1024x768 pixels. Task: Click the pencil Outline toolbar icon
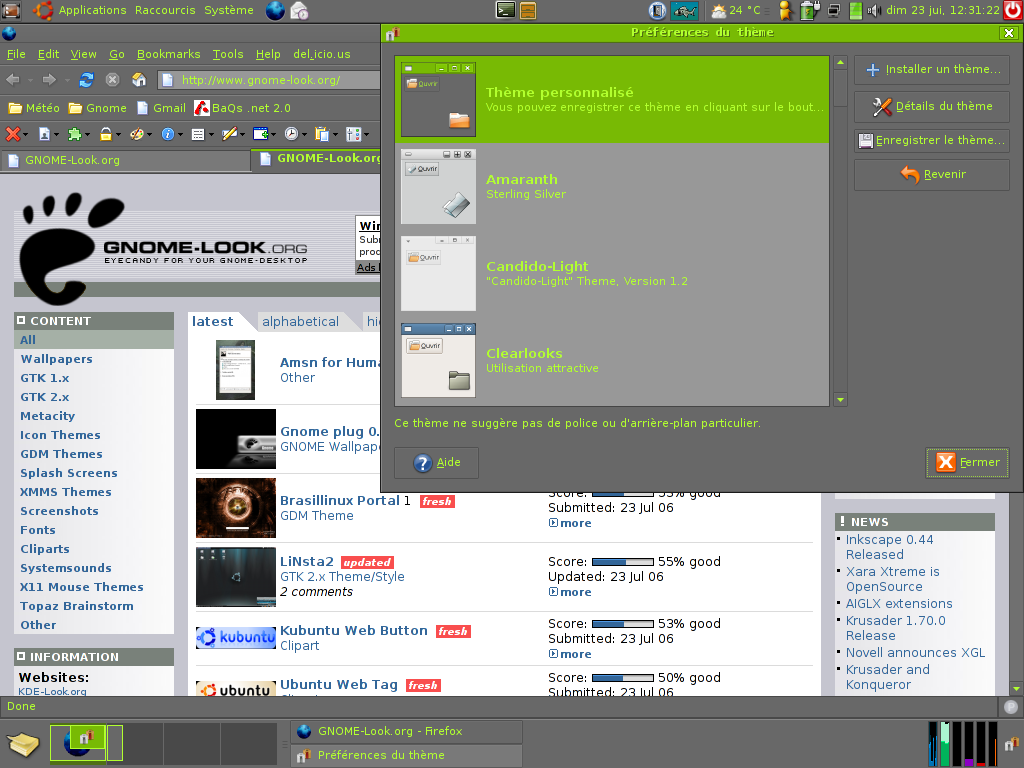(x=229, y=134)
